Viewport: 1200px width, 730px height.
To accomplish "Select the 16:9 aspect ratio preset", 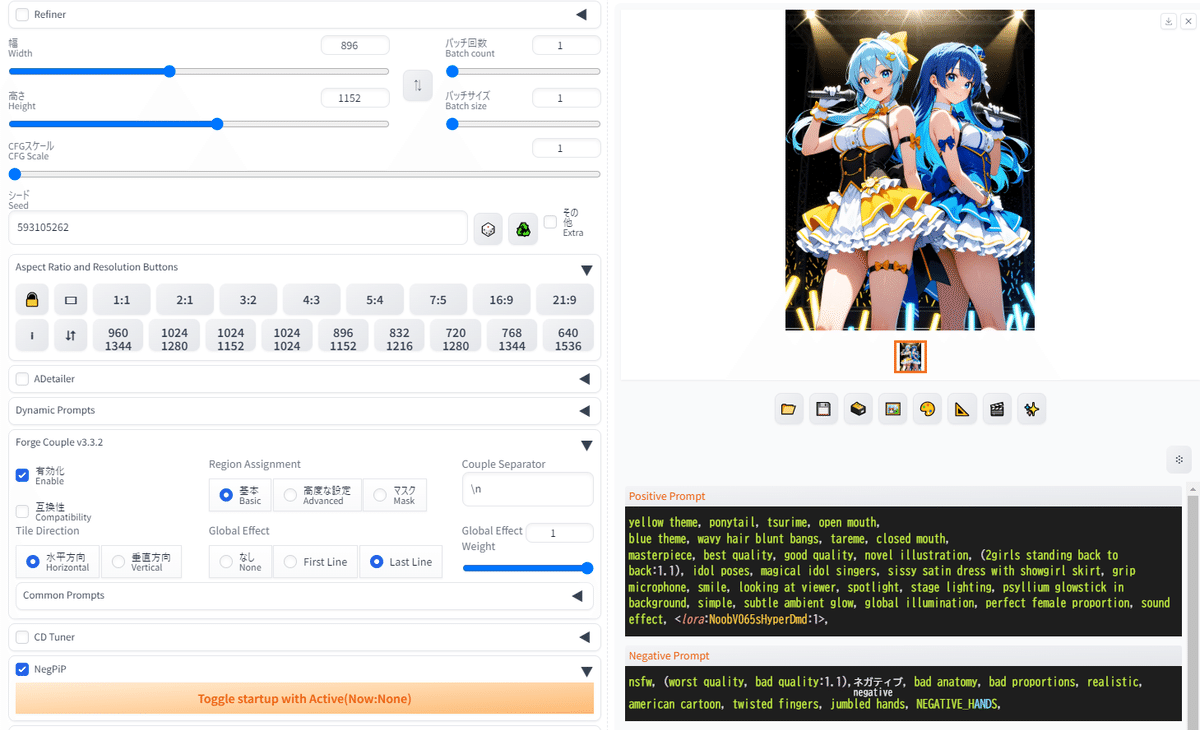I will point(501,298).
